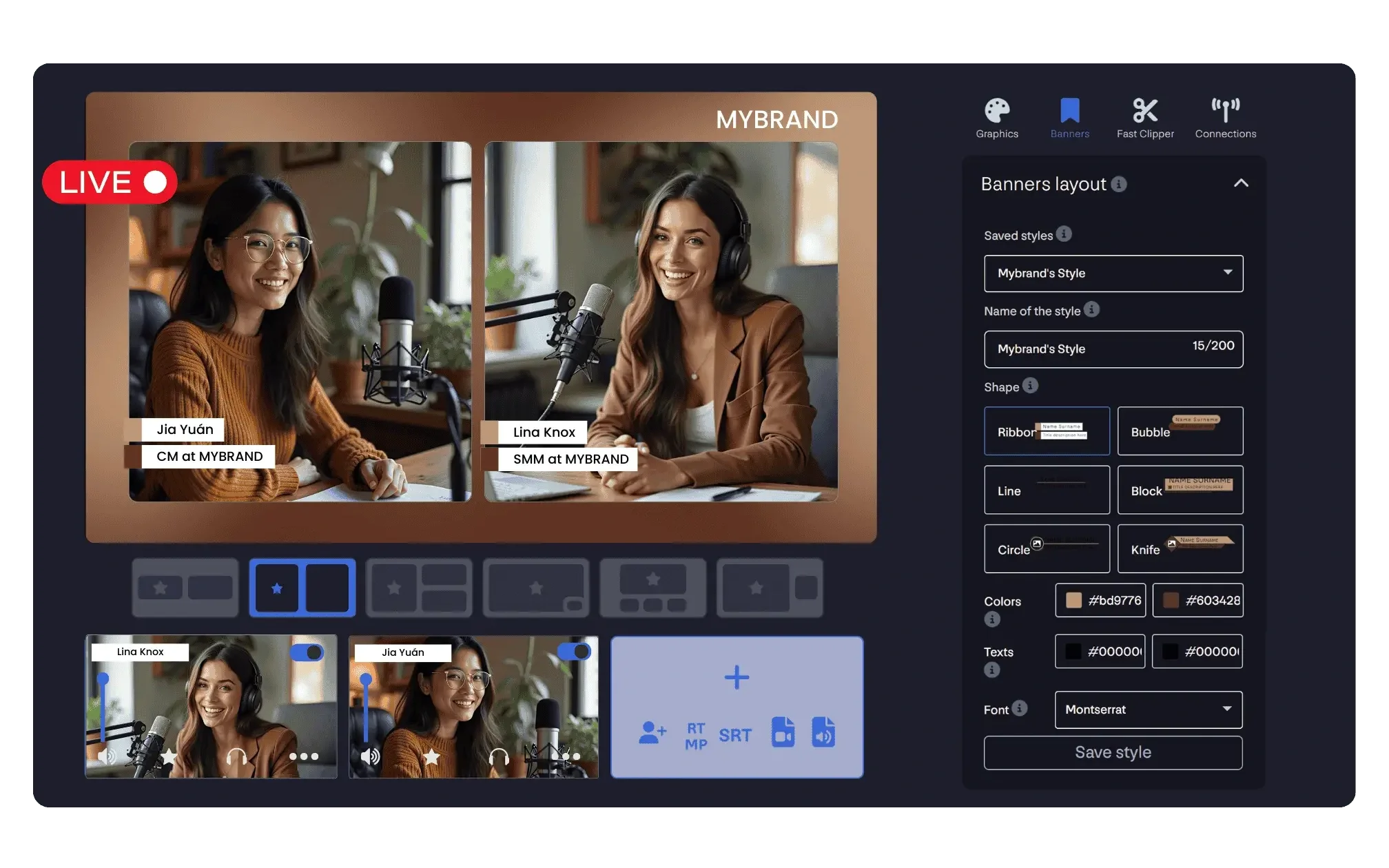Click the add guest person icon
Viewport: 1389px width, 868px height.
coord(652,732)
